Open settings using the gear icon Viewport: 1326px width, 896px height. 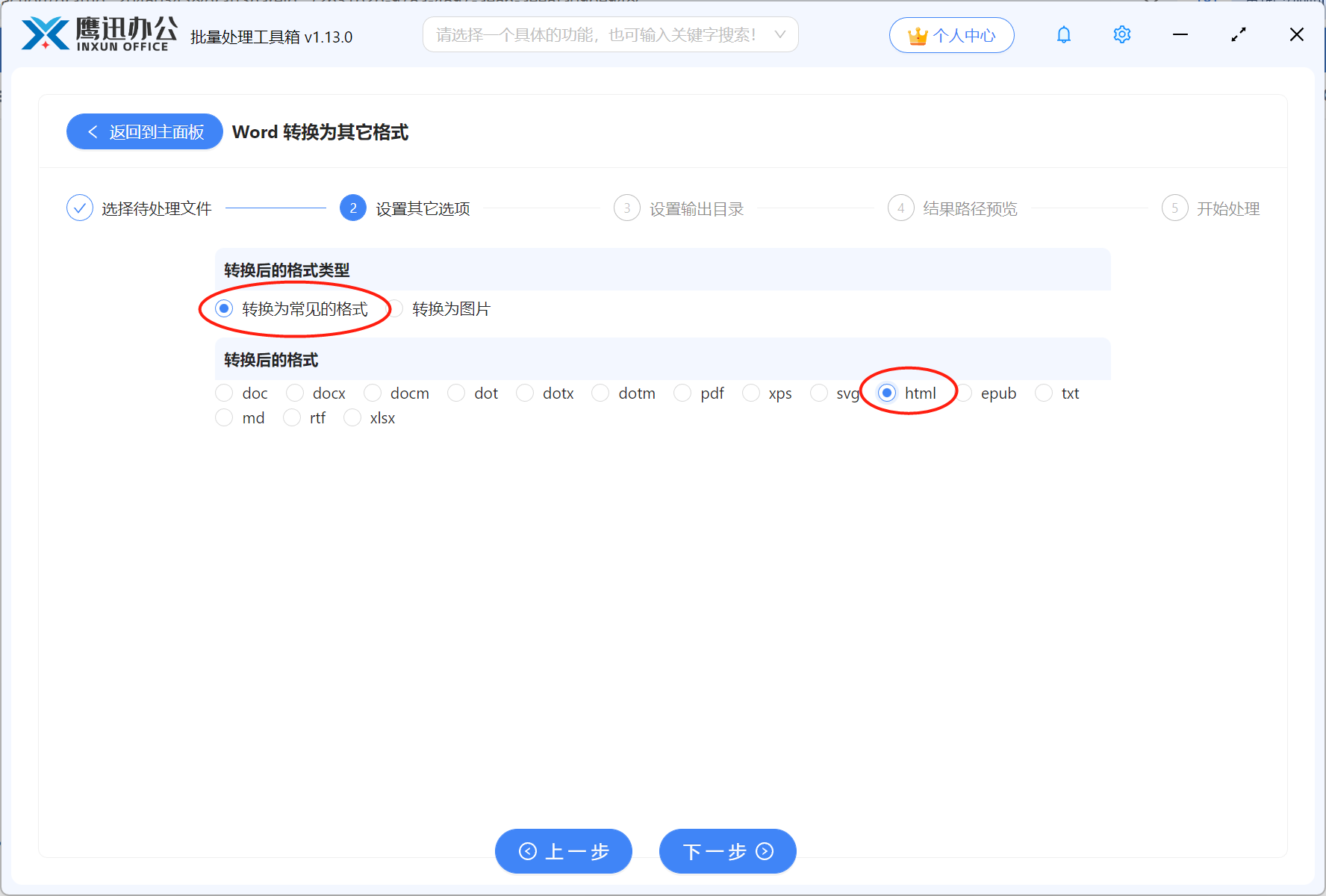click(1121, 34)
